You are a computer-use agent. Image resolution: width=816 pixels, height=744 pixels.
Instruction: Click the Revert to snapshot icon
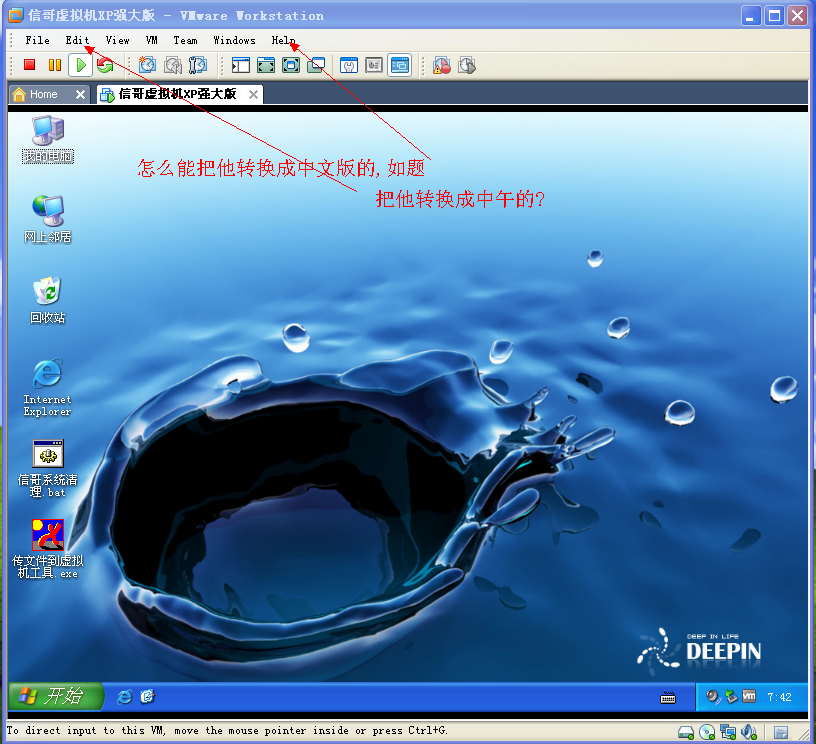tap(173, 65)
